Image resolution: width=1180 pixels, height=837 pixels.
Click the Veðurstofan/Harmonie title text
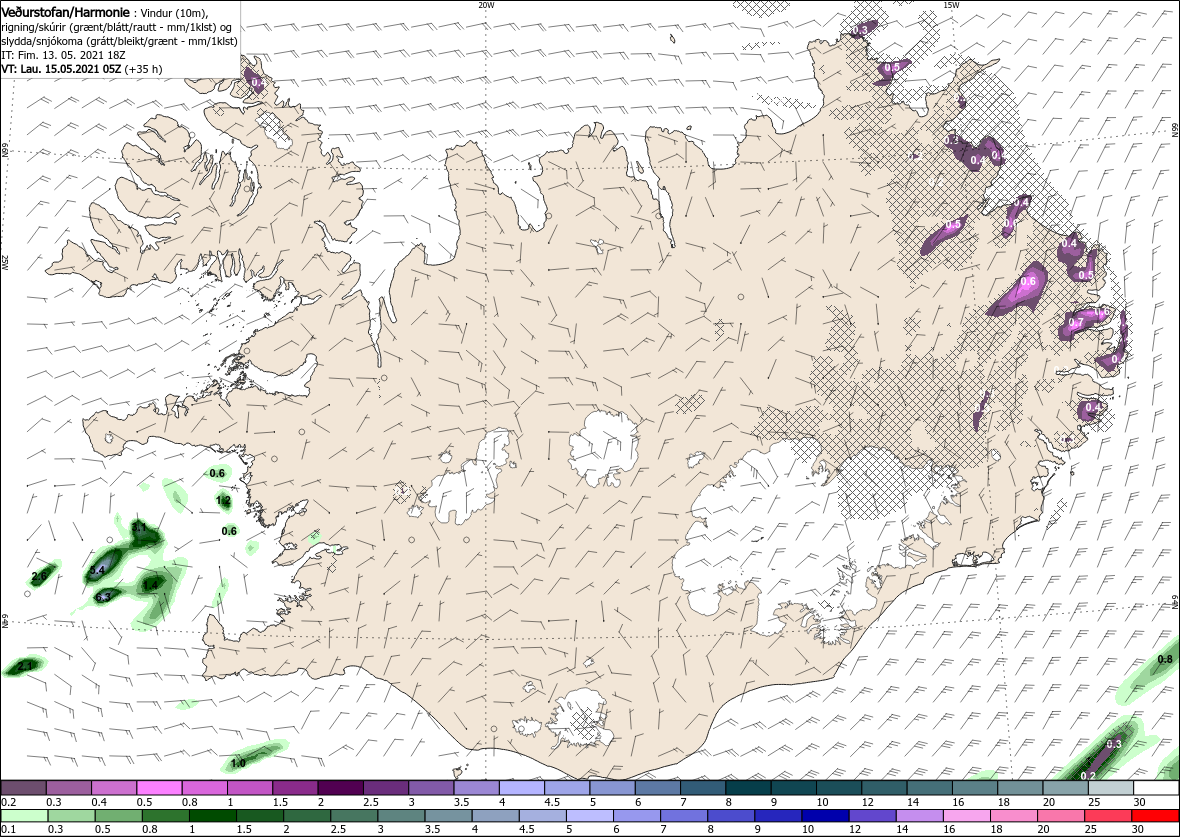pos(66,11)
